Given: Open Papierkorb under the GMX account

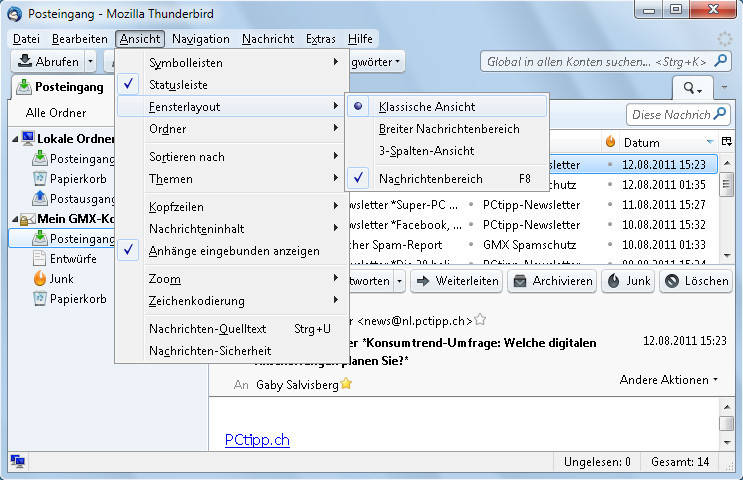Looking at the screenshot, I should click(x=70, y=299).
